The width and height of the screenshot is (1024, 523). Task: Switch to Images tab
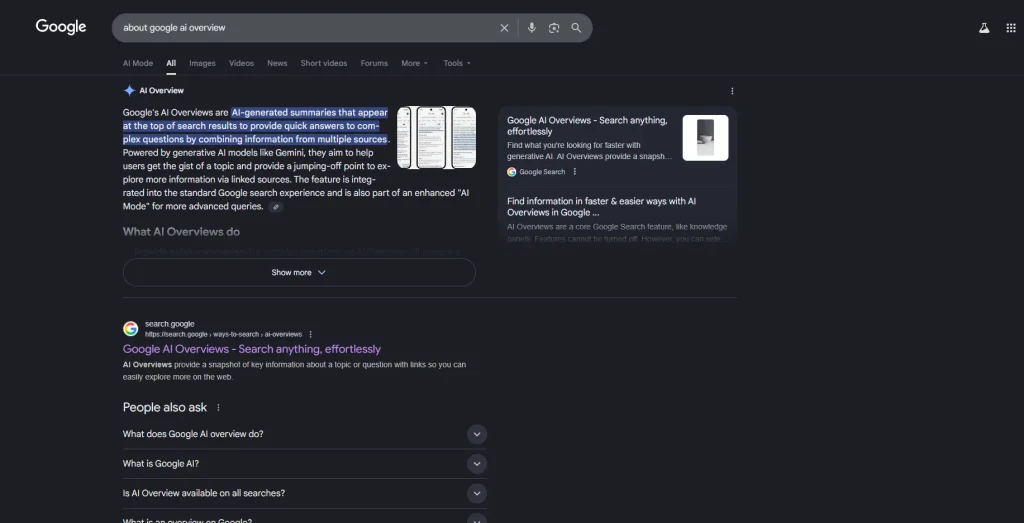point(202,63)
